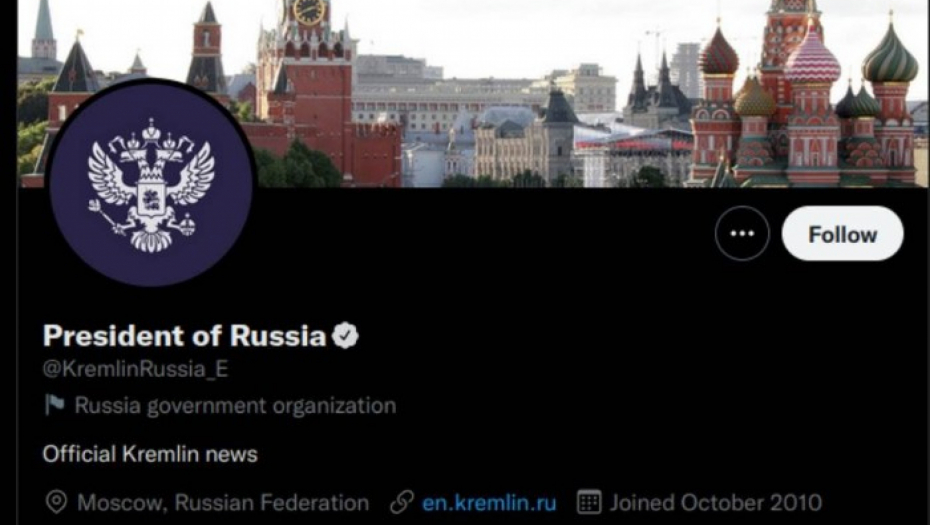Click the Moscow, Russian Federation location text

(223, 502)
